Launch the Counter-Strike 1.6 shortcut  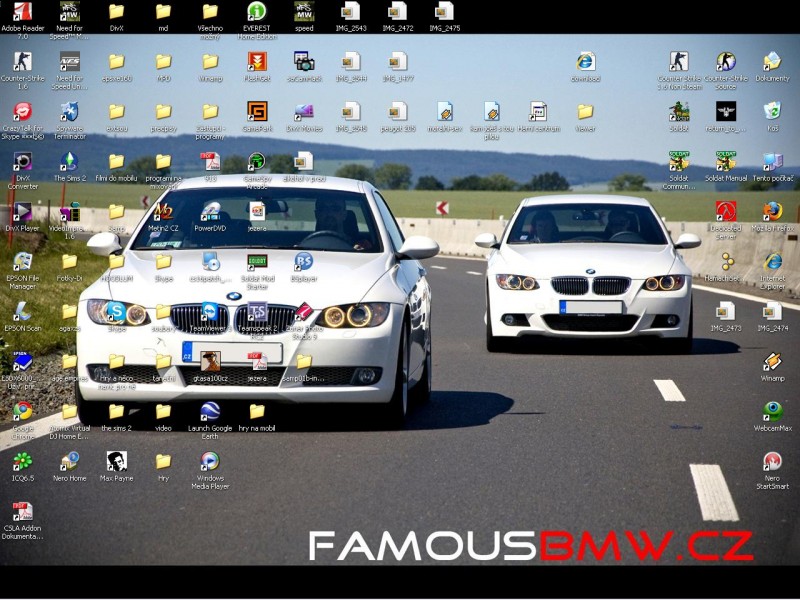point(22,62)
